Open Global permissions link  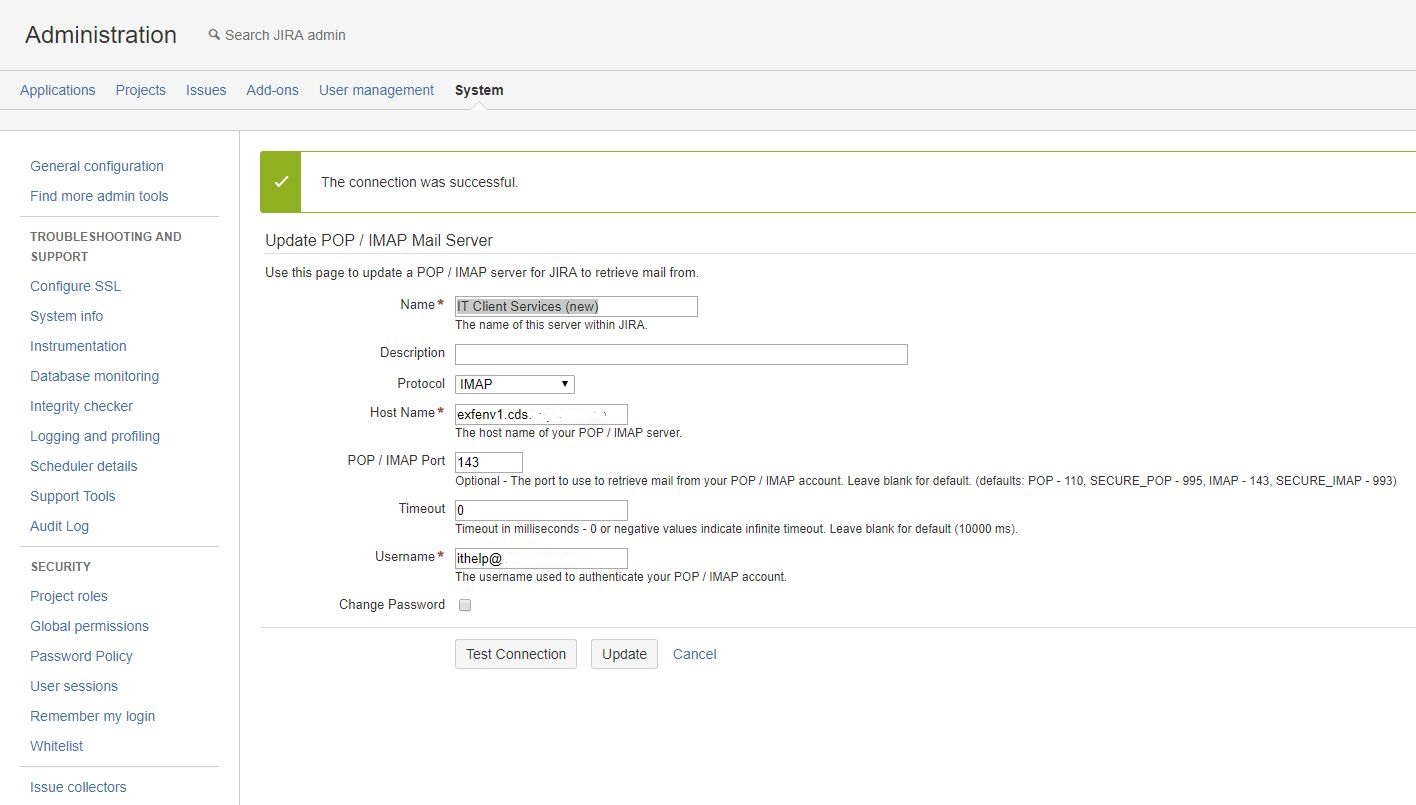coord(89,626)
